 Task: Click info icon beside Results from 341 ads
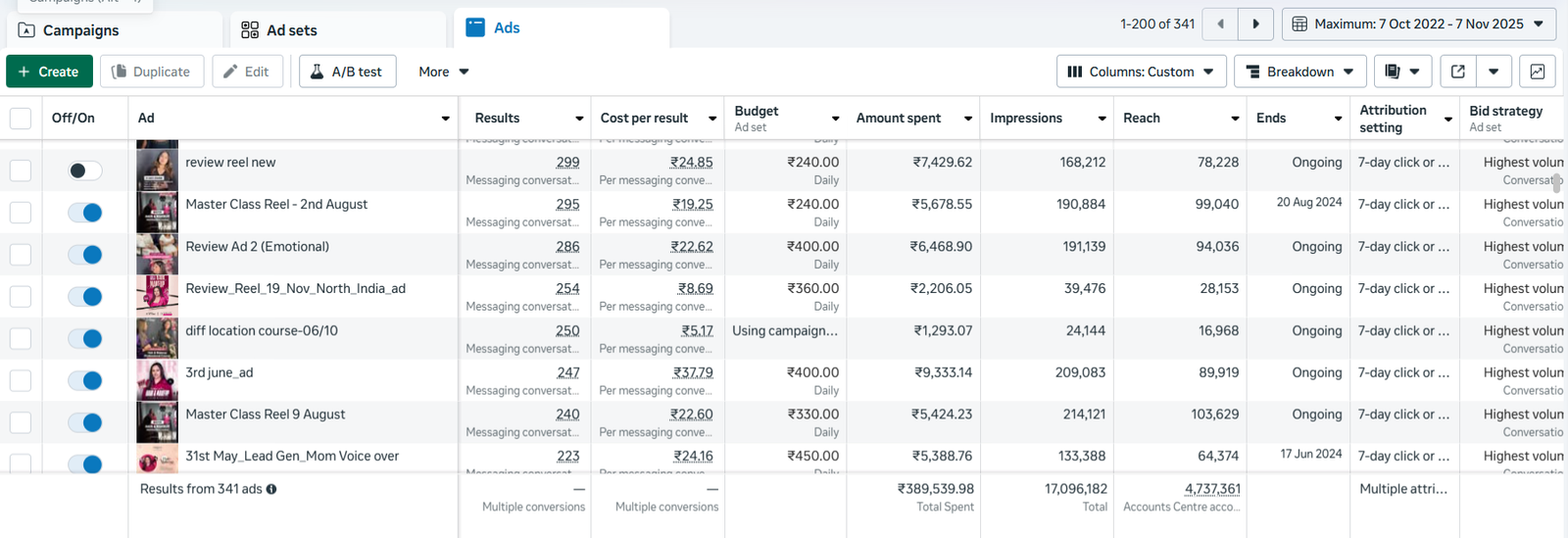(x=271, y=489)
